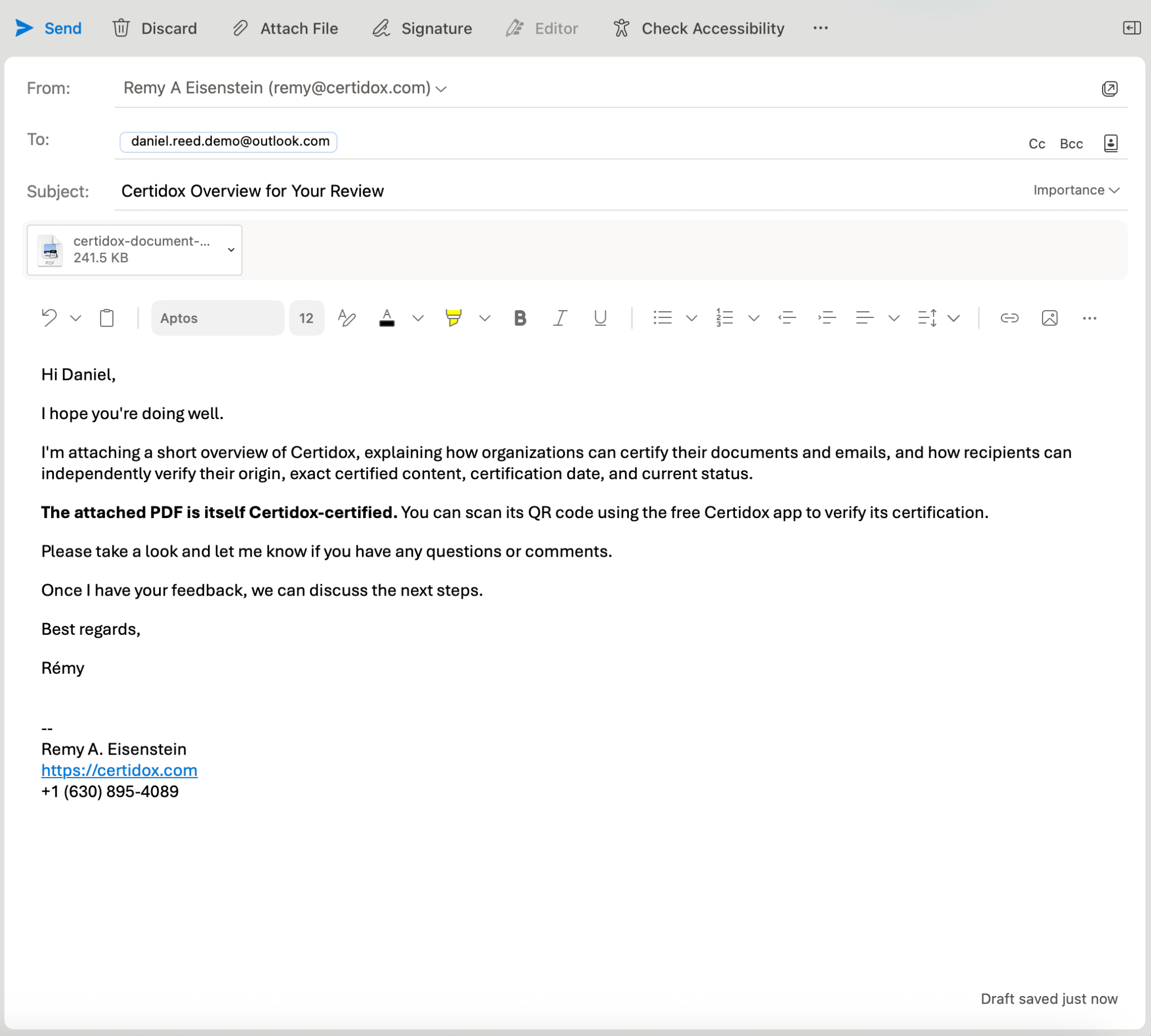This screenshot has height=1036, width=1151.
Task: Attach a file using paperclip button
Action: tap(286, 28)
